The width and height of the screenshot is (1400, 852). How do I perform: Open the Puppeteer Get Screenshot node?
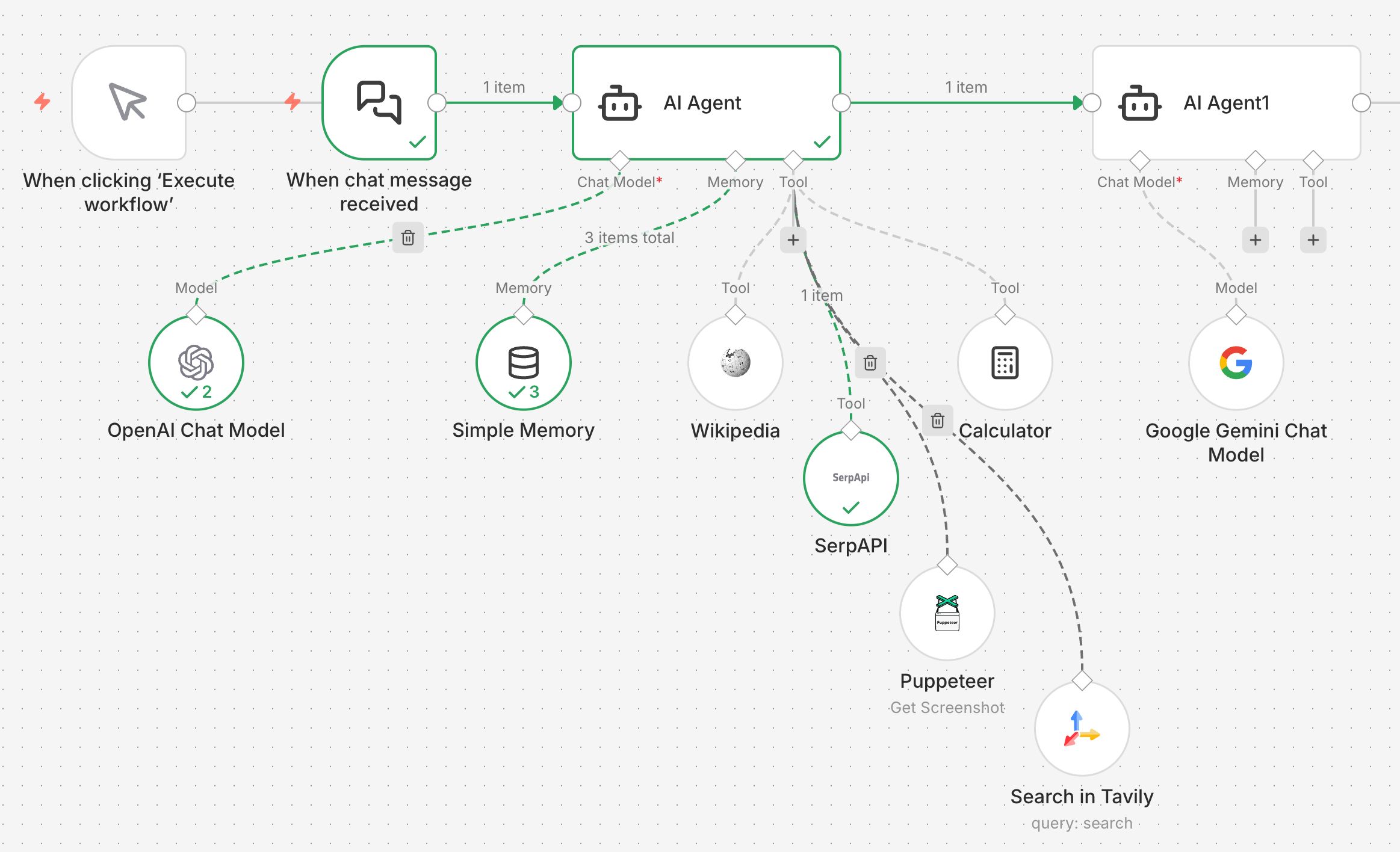click(x=947, y=613)
